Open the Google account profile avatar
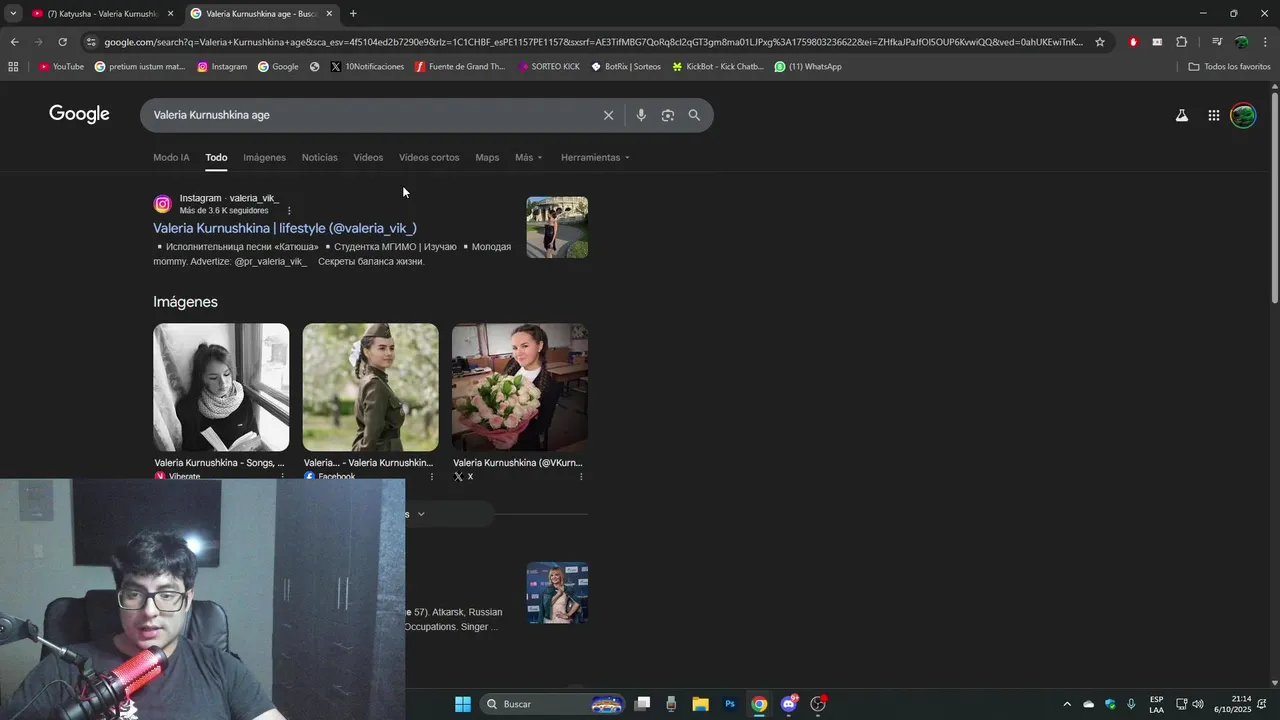1280x720 pixels. [x=1243, y=115]
